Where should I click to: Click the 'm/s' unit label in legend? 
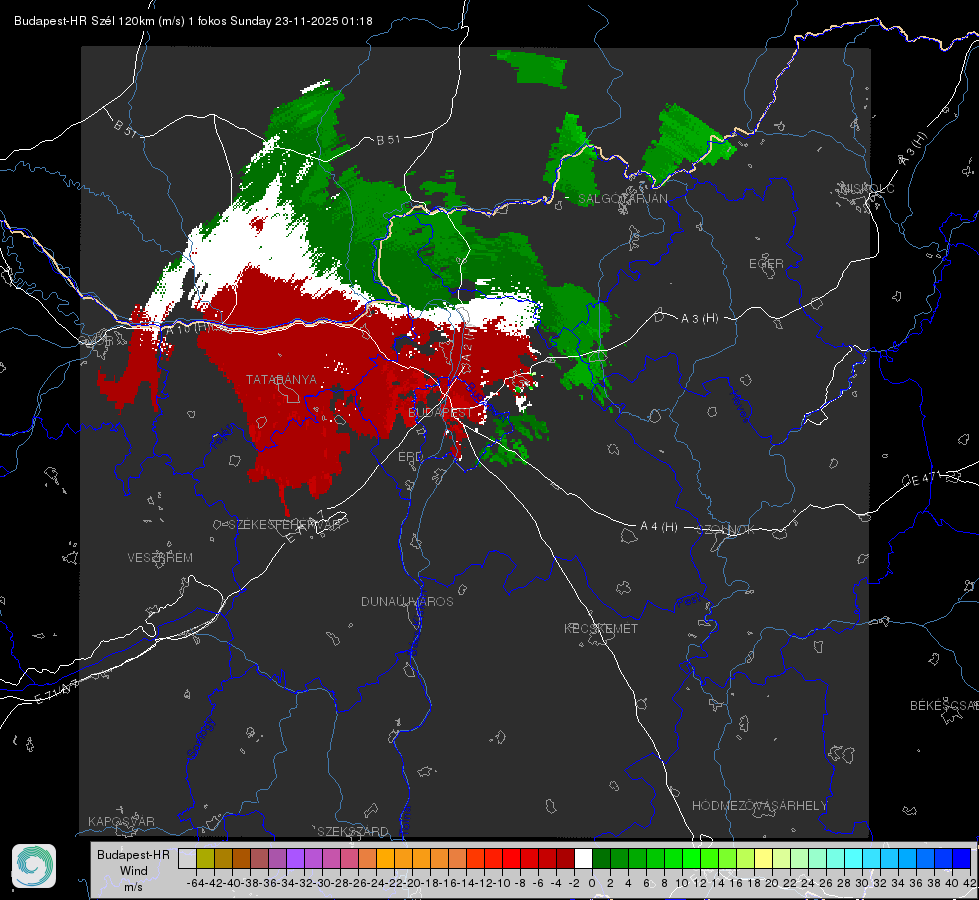coord(134,887)
